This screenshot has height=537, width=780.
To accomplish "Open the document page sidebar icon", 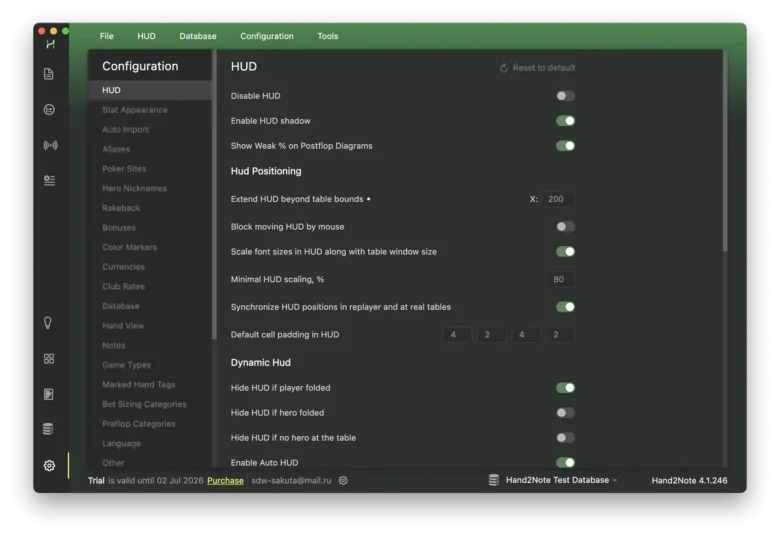I will click(x=49, y=74).
